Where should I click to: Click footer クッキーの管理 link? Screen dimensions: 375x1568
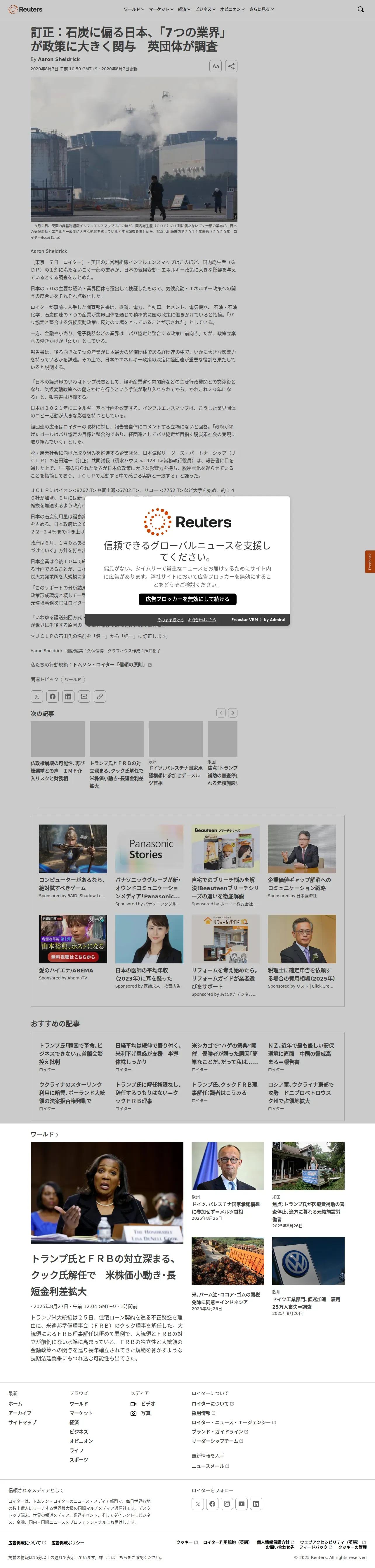click(353, 1547)
